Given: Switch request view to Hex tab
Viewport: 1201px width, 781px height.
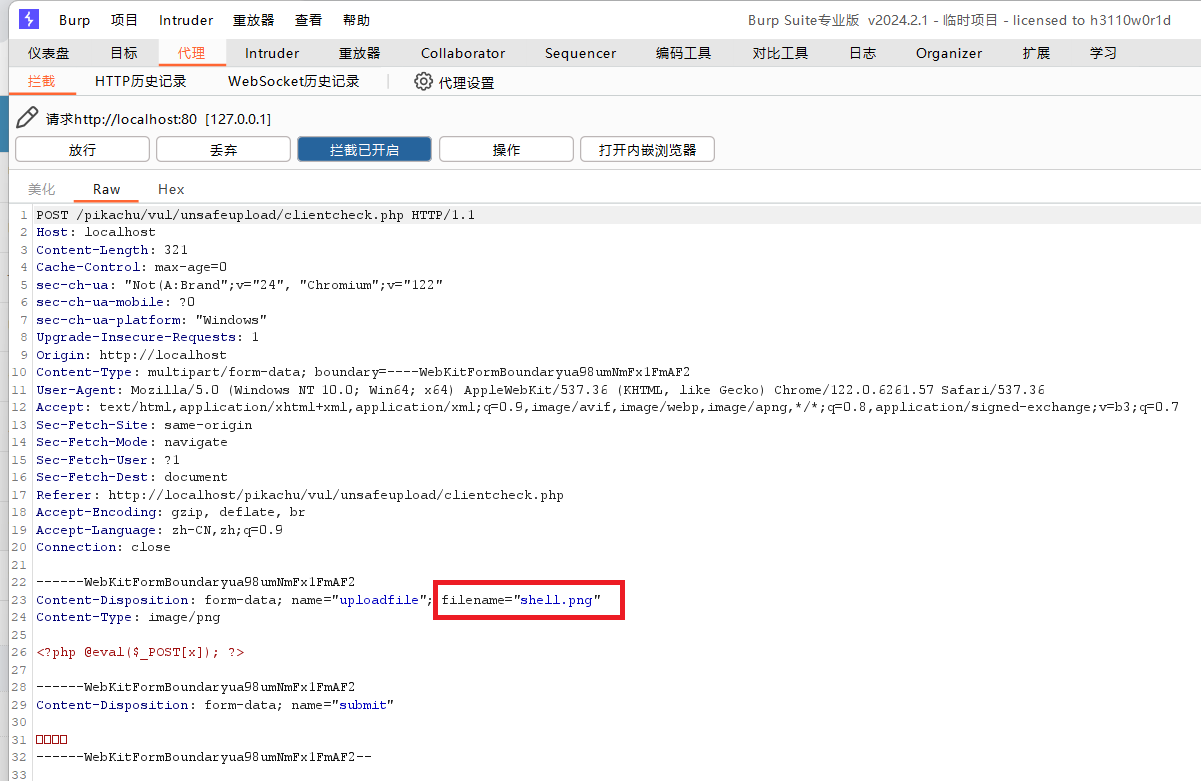Looking at the screenshot, I should (x=171, y=189).
